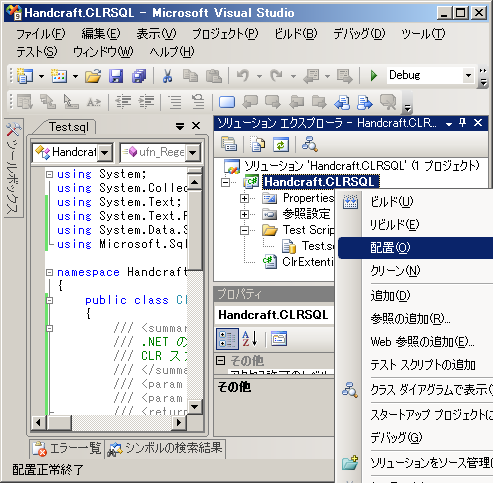
Task: Open the Toolbox side tab
Action: (13, 168)
